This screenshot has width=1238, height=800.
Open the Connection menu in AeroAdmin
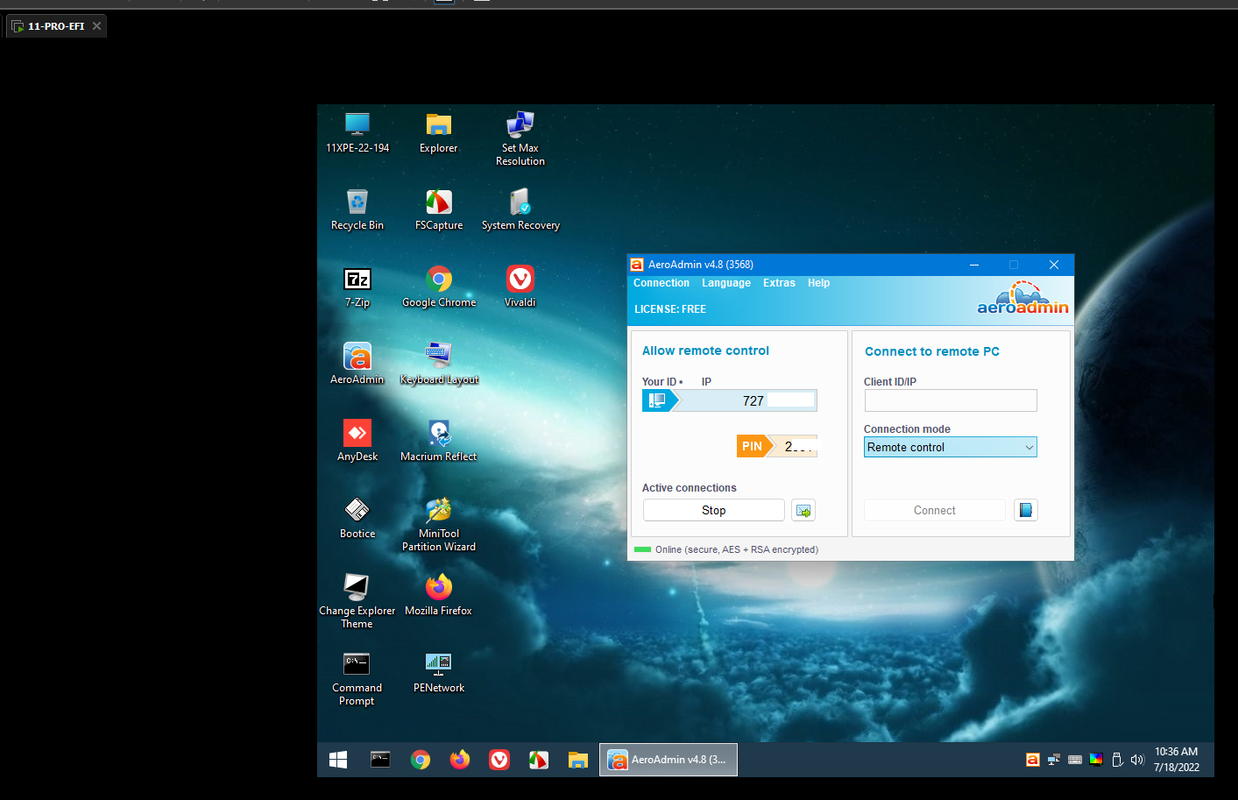(661, 283)
